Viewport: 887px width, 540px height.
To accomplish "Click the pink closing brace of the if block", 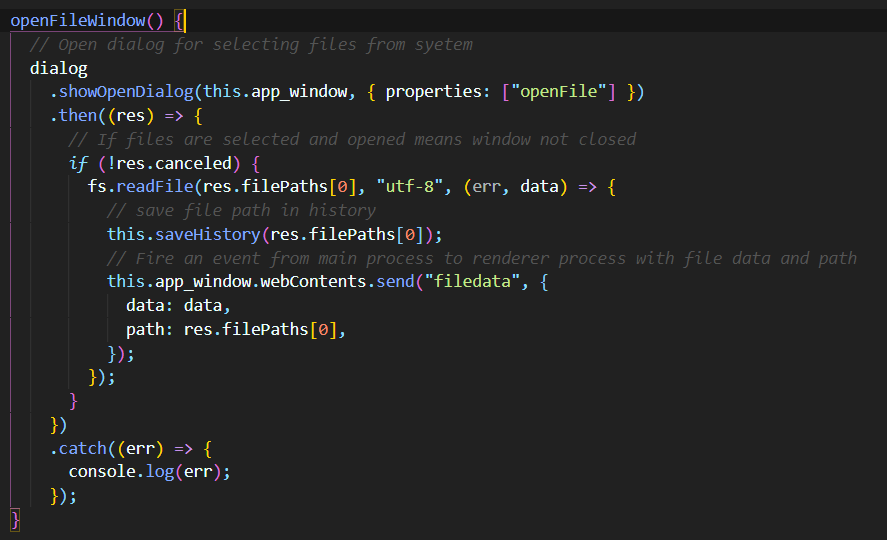I will point(73,401).
